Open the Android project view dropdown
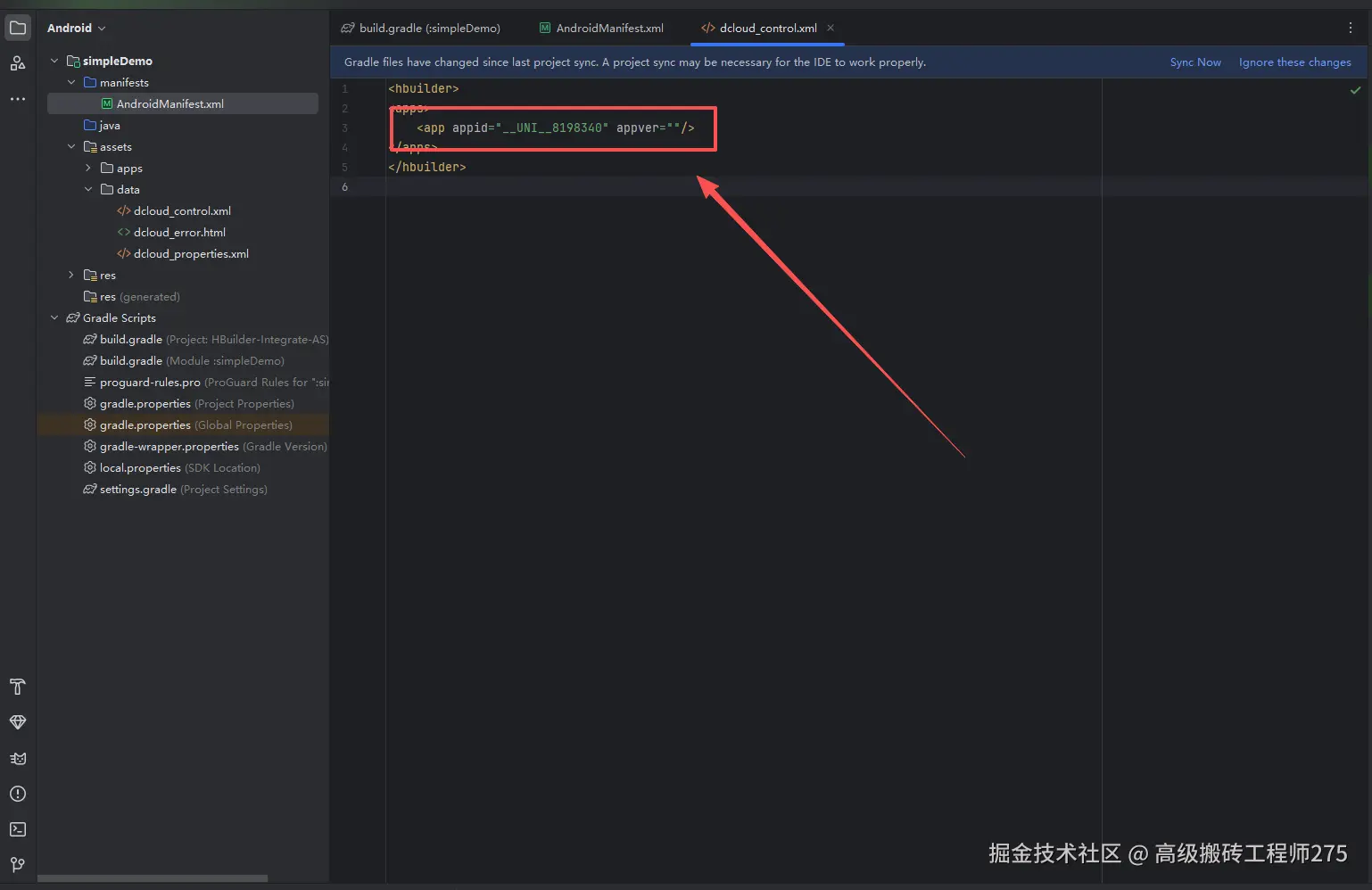The image size is (1372, 890). pos(77,28)
